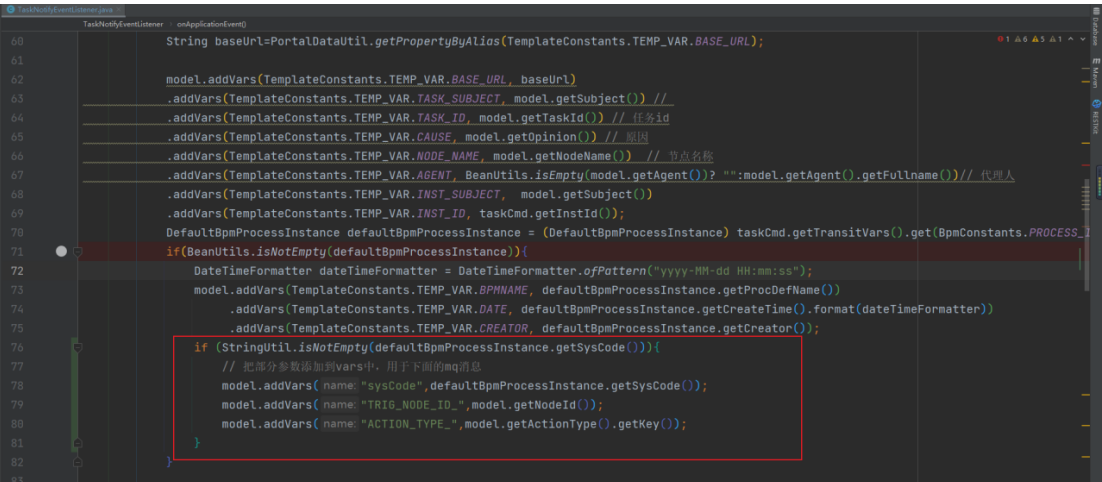Click BPMNAME constant on line 73
This screenshot has height=482, width=1102.
tap(504, 289)
